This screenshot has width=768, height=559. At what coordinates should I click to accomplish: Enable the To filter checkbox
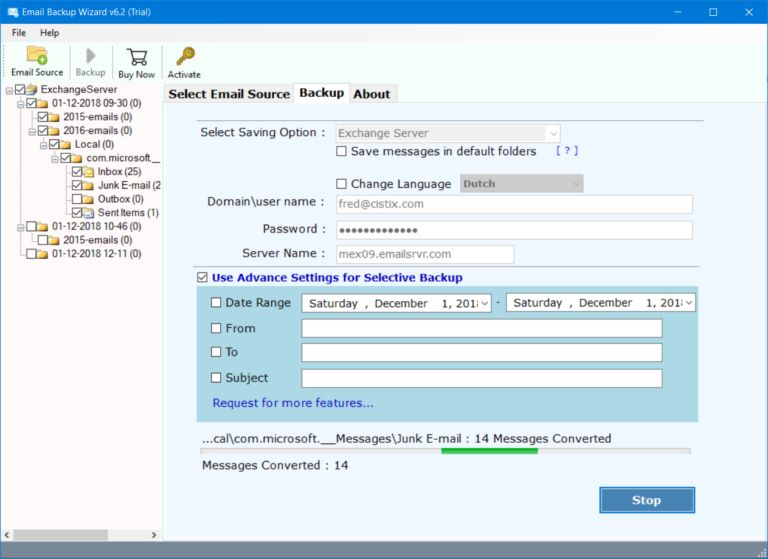click(216, 352)
